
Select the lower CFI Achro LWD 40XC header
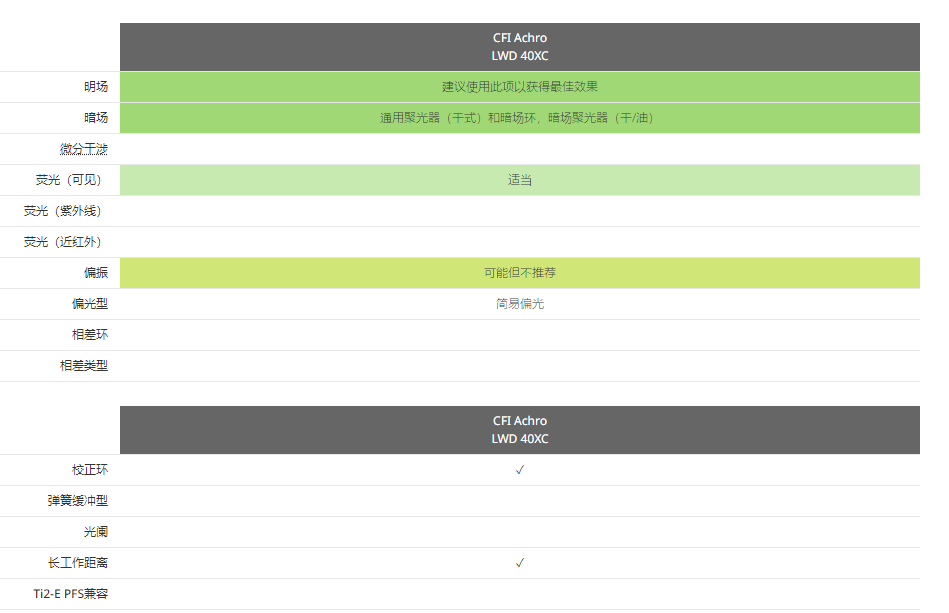tap(519, 430)
